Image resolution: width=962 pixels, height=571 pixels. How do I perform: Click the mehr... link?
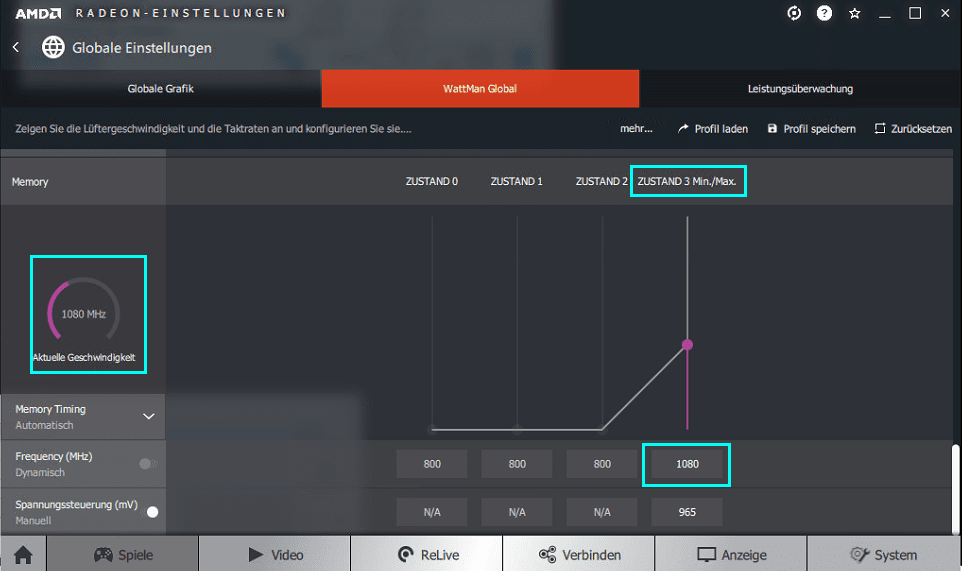pos(636,129)
